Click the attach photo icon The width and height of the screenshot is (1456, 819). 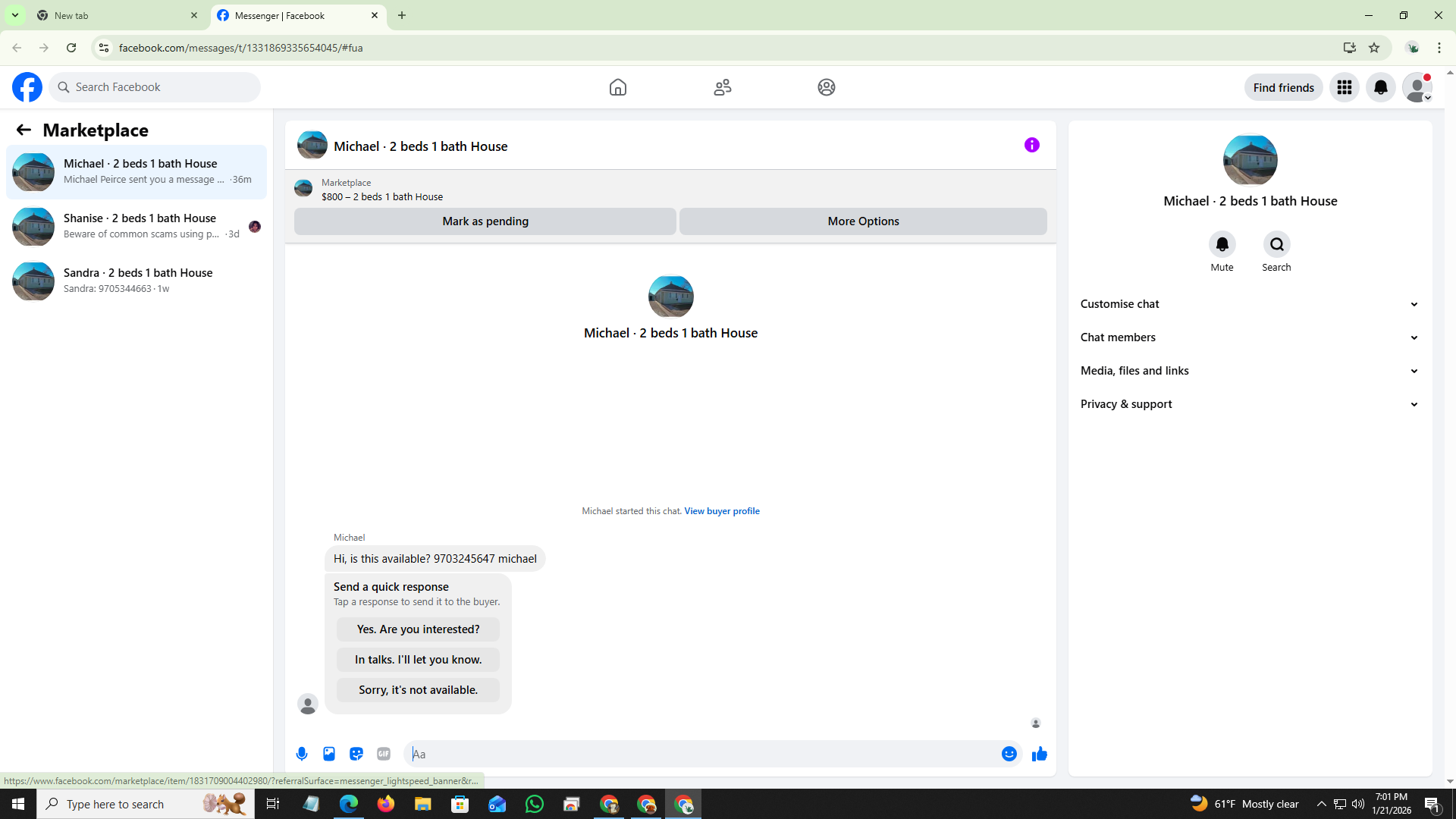[329, 754]
